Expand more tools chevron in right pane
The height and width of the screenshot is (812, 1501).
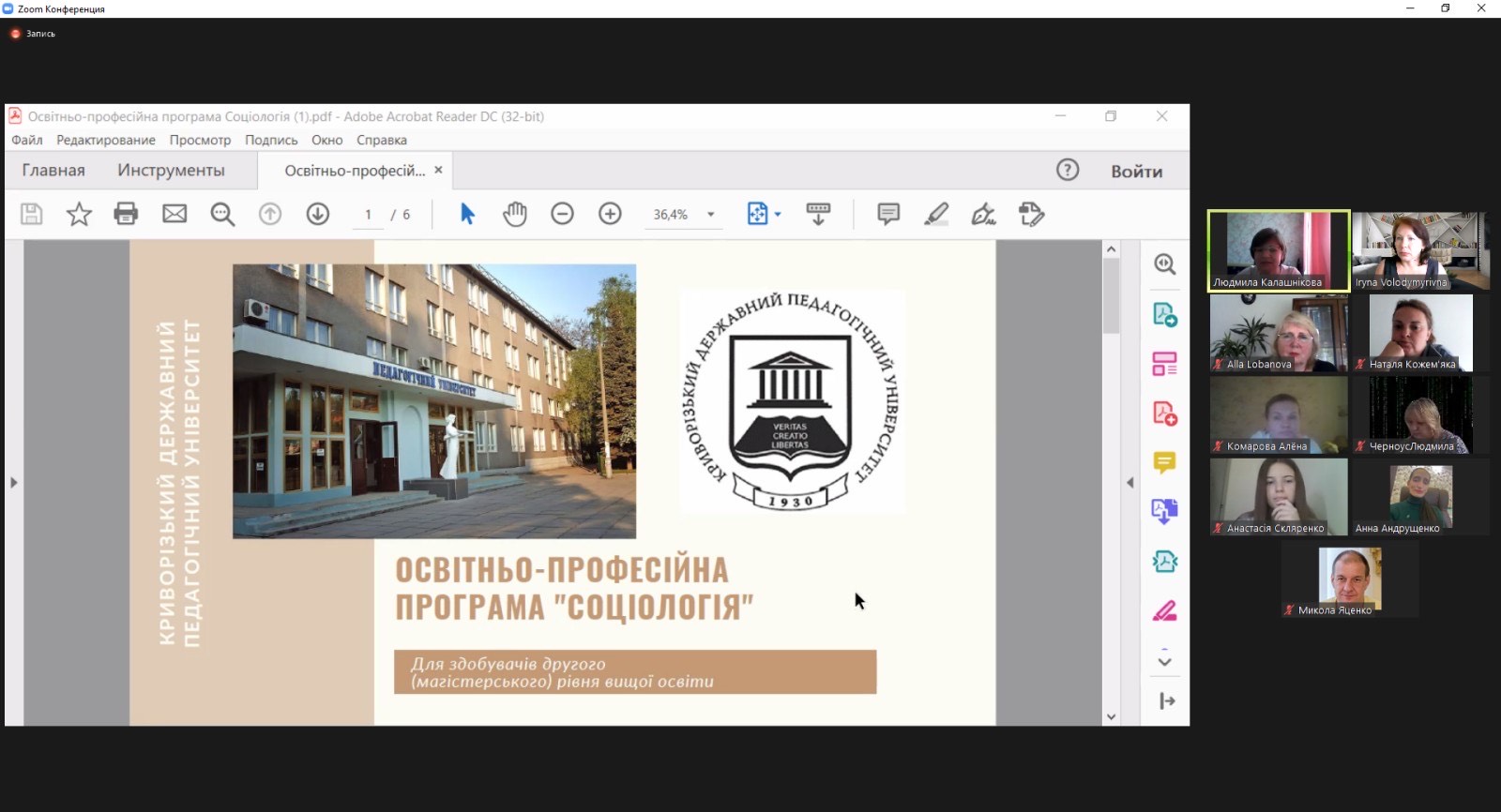pos(1164,661)
